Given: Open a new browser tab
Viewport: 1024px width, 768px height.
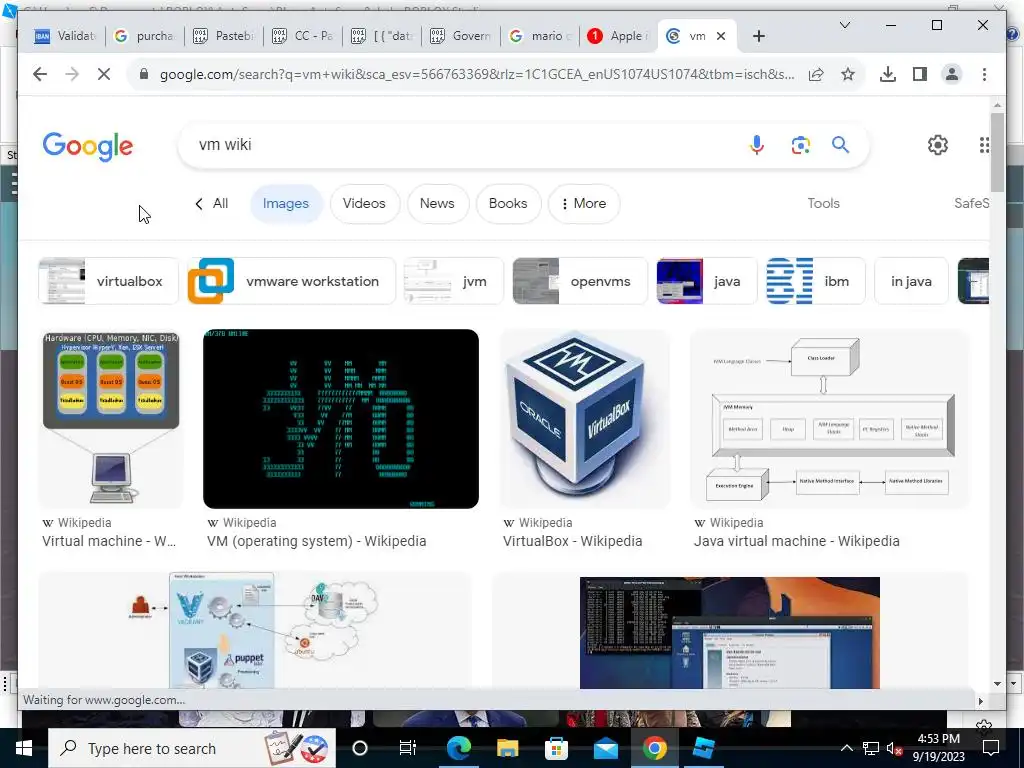Looking at the screenshot, I should pos(758,36).
